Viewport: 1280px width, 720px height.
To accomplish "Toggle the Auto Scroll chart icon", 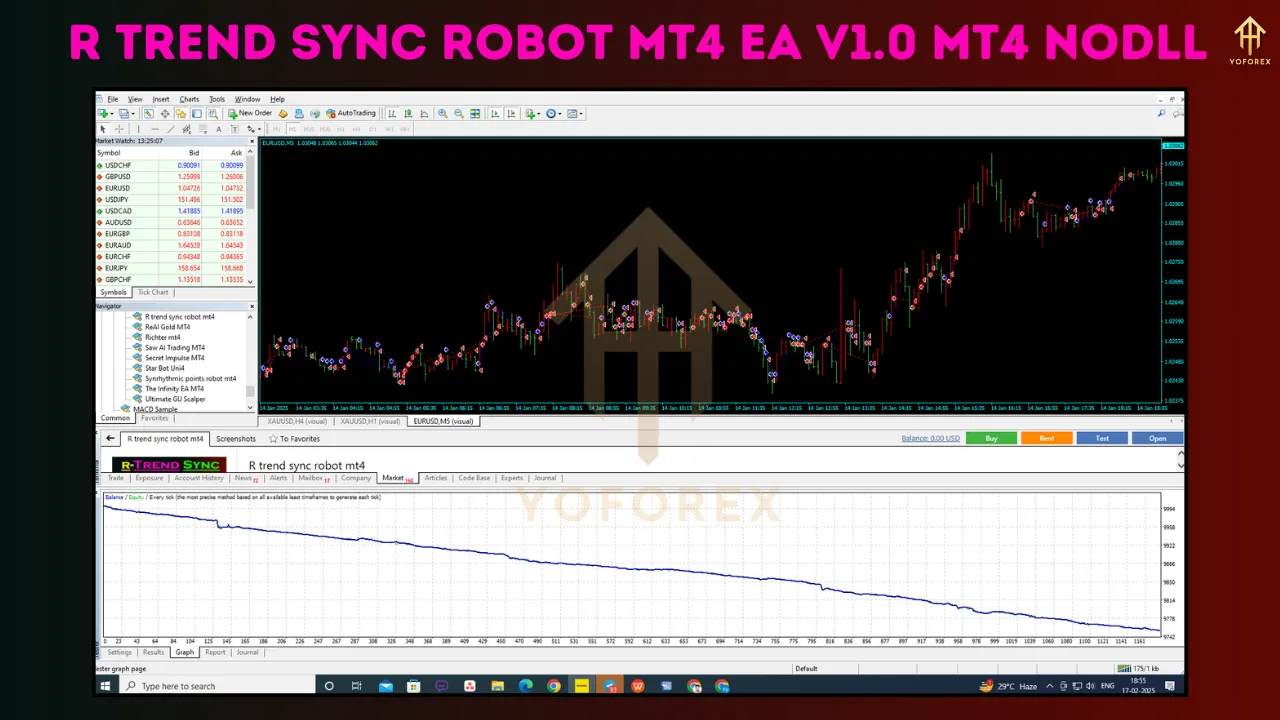I will 494,113.
